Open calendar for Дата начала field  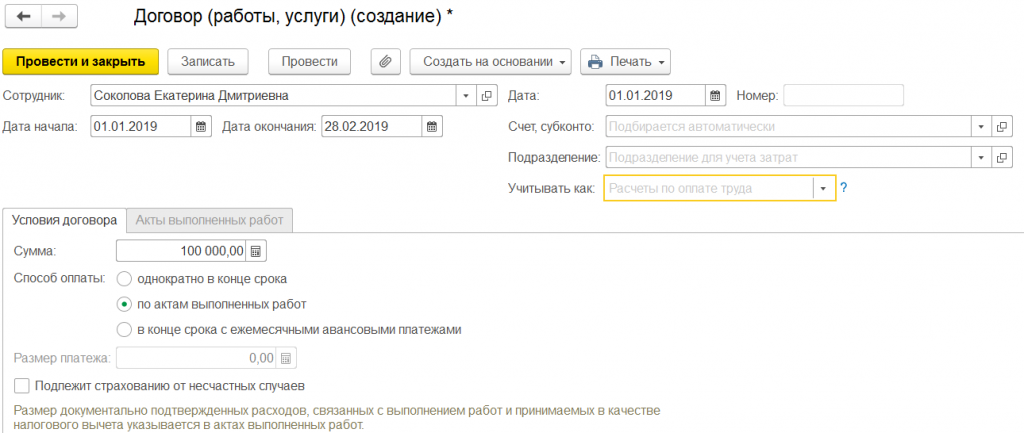[x=200, y=127]
